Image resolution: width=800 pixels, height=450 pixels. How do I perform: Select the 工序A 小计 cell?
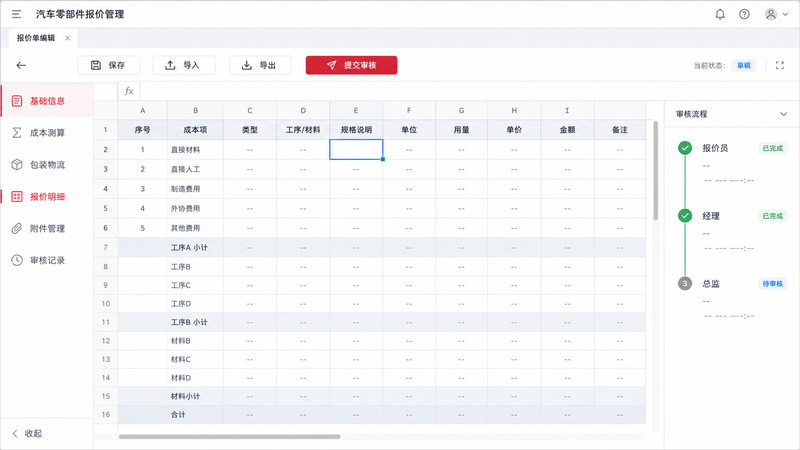pos(195,247)
